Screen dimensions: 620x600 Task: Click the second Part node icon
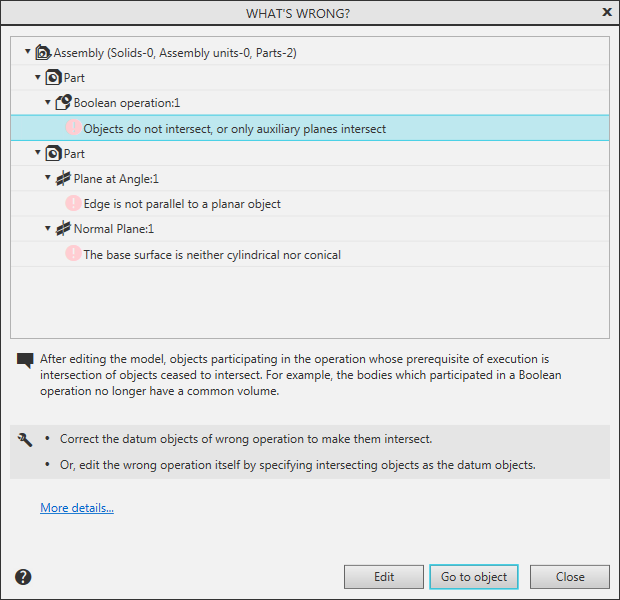(x=53, y=154)
